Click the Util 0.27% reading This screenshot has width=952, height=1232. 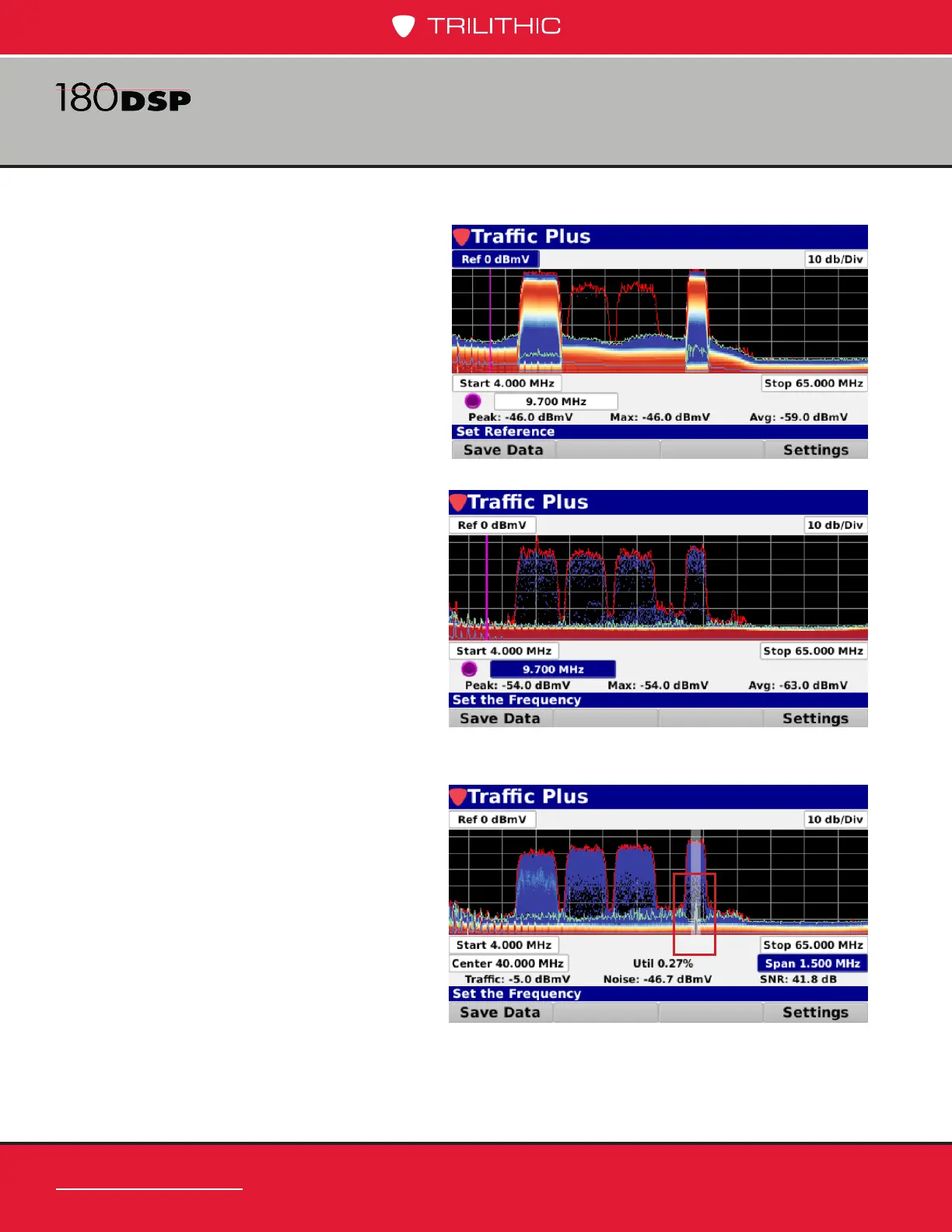point(663,963)
